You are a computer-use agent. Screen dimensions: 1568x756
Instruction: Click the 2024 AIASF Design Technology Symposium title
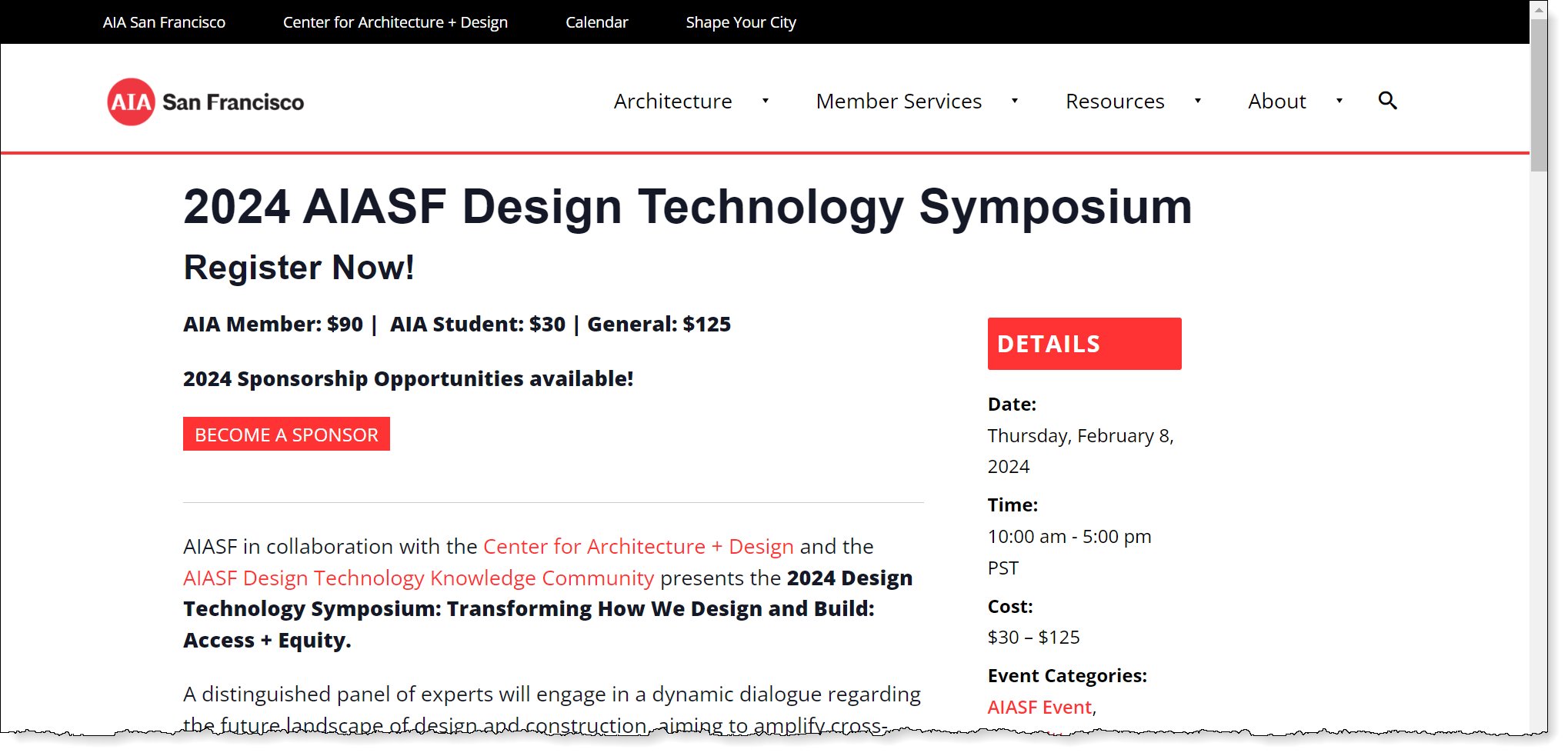687,207
